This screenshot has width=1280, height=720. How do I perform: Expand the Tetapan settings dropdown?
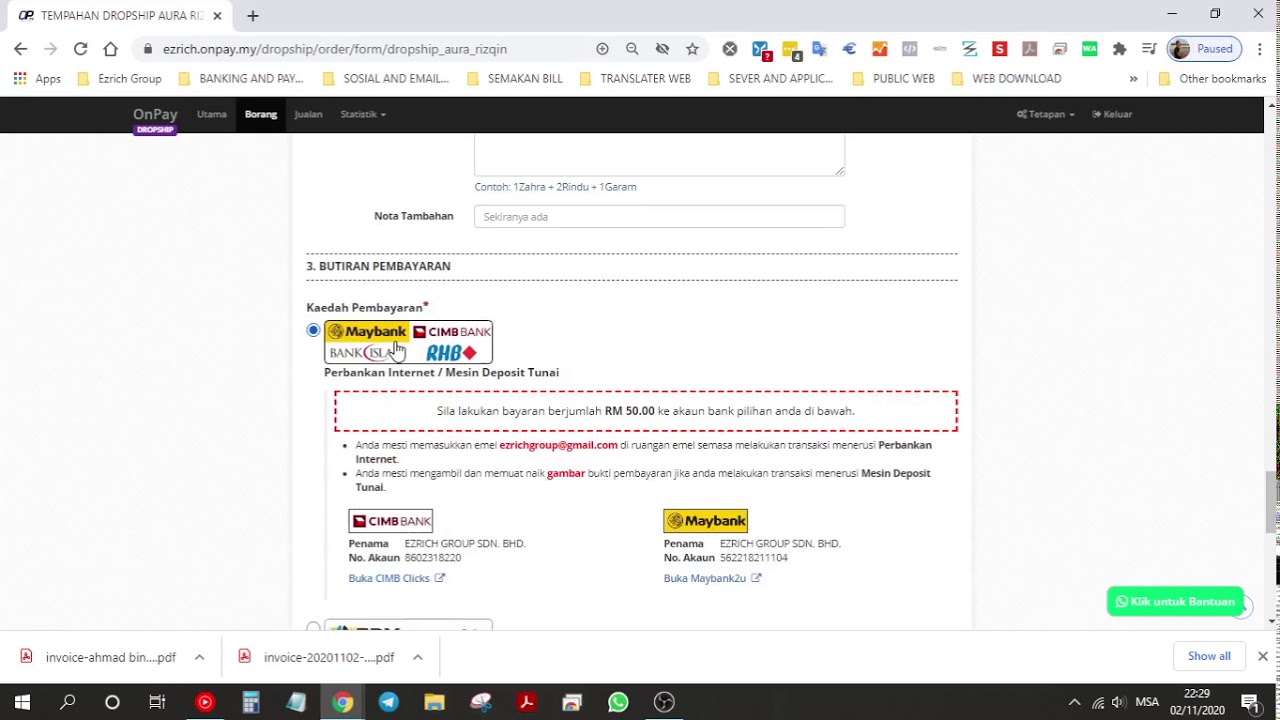pos(1045,114)
